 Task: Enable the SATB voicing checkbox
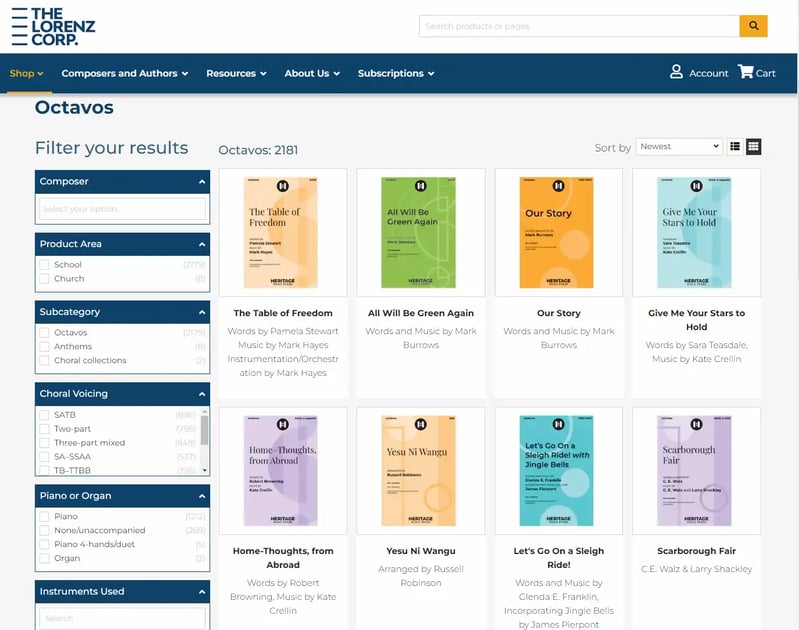44,415
